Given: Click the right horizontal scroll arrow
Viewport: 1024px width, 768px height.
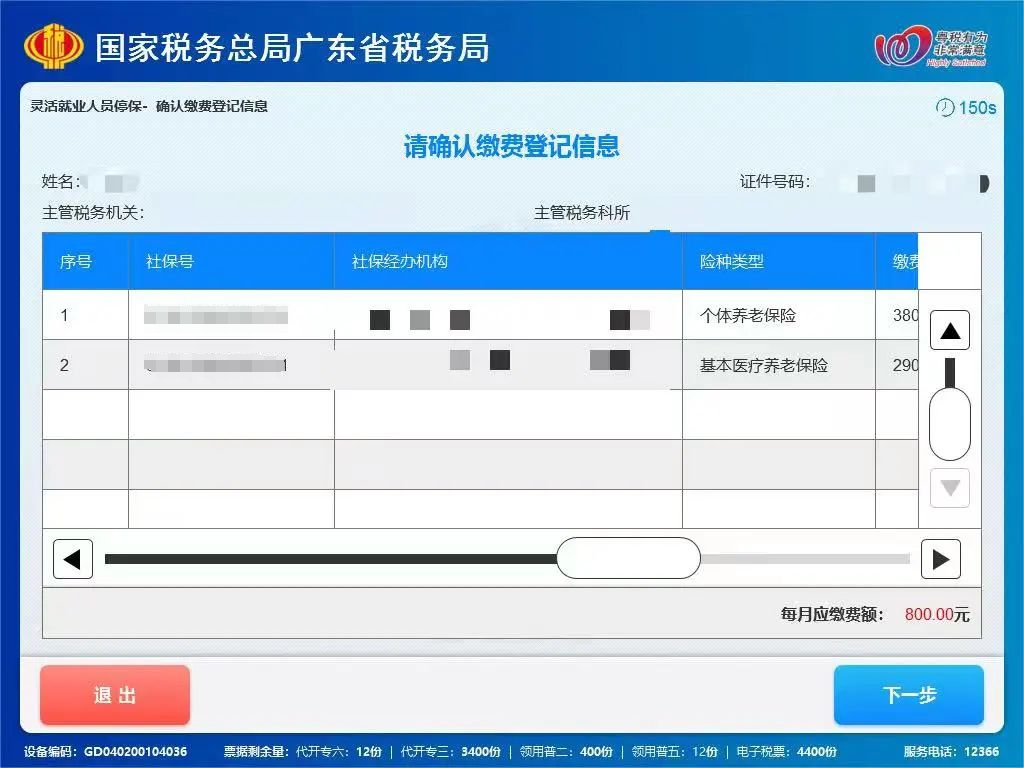Looking at the screenshot, I should tap(941, 559).
